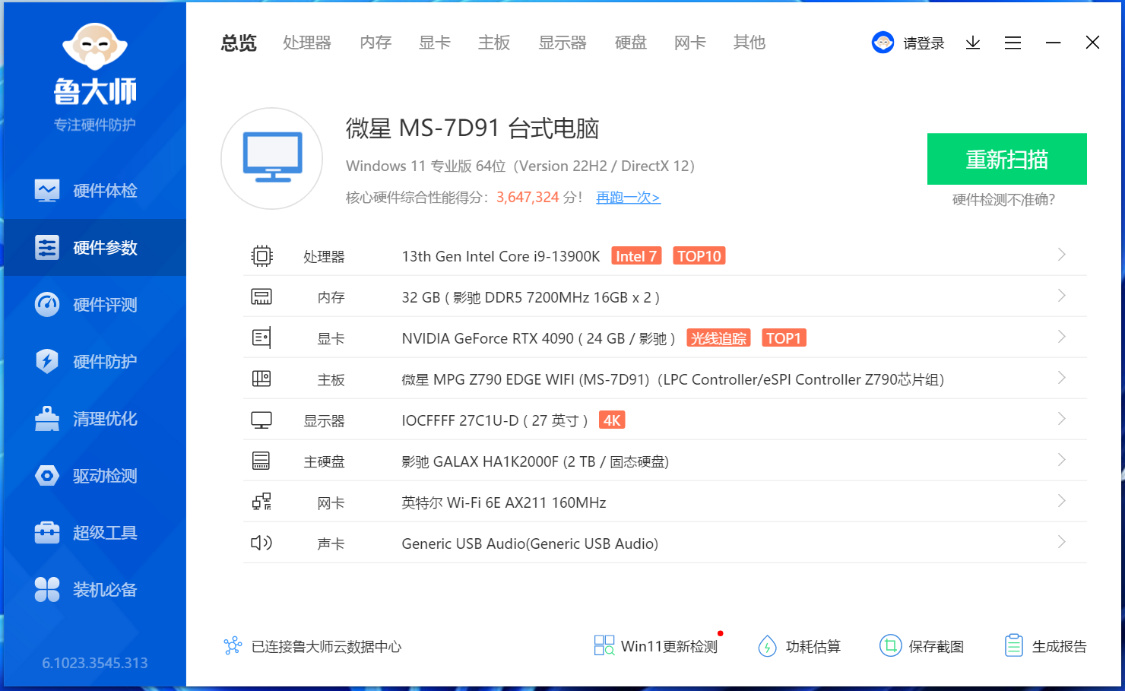
Task: Click the Win11更新检测 icon
Action: click(604, 645)
